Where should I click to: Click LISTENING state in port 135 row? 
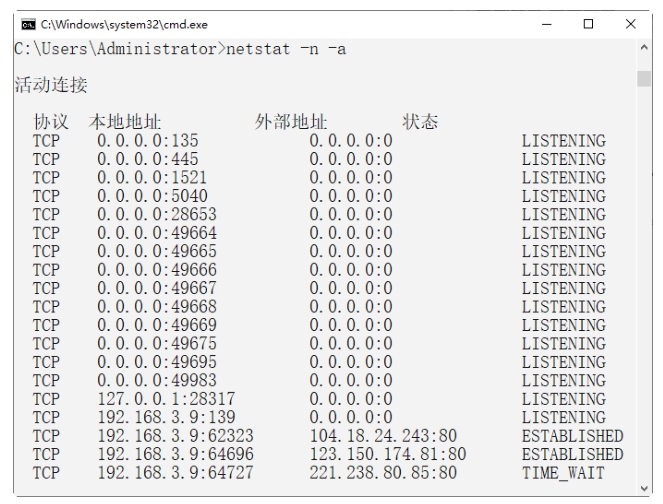pyautogui.click(x=564, y=141)
